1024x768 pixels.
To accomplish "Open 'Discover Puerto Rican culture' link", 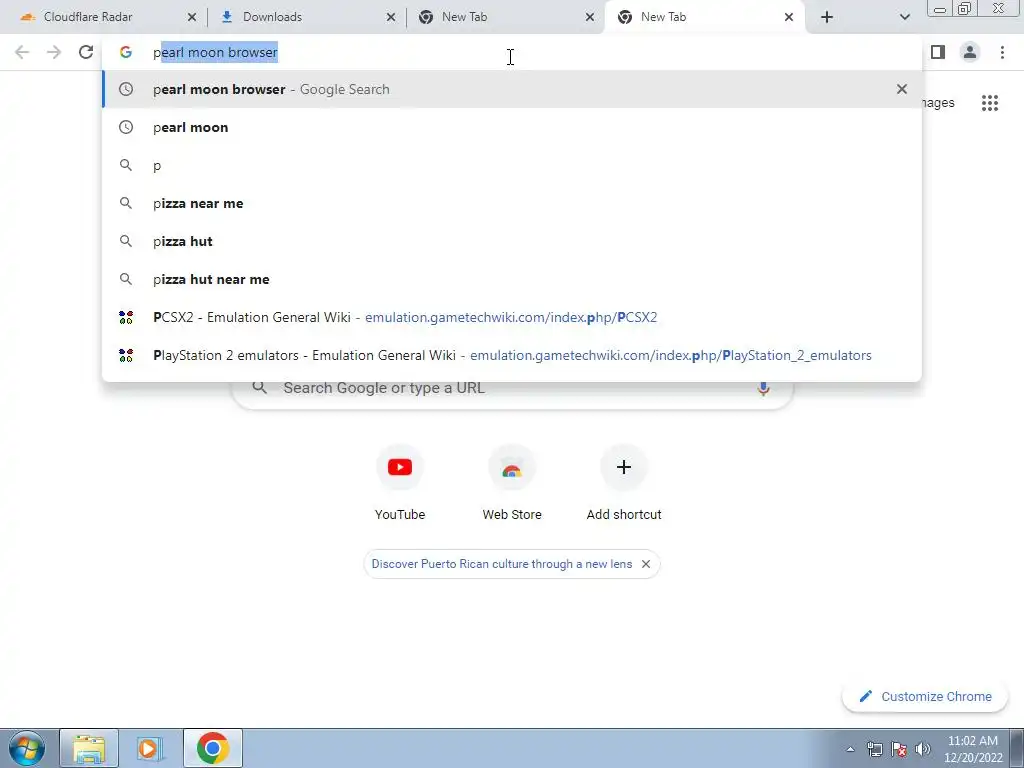I will [x=502, y=564].
